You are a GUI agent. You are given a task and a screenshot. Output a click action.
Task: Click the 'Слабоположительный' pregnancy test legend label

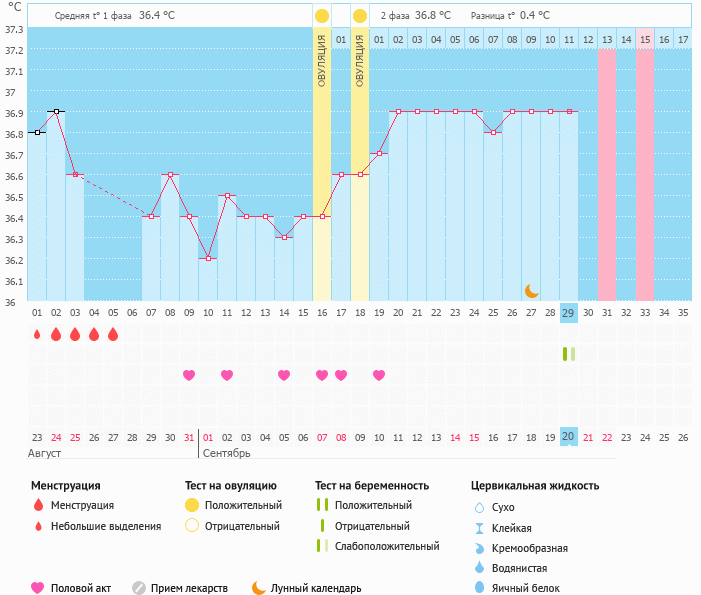(387, 546)
